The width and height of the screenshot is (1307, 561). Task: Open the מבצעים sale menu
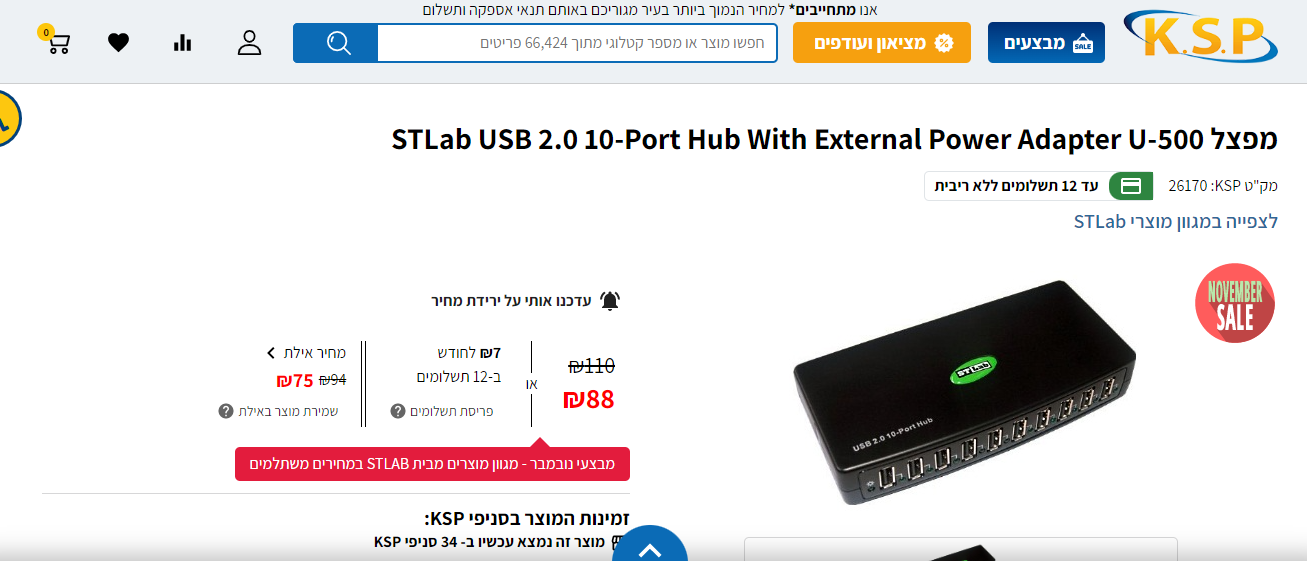[x=1046, y=43]
